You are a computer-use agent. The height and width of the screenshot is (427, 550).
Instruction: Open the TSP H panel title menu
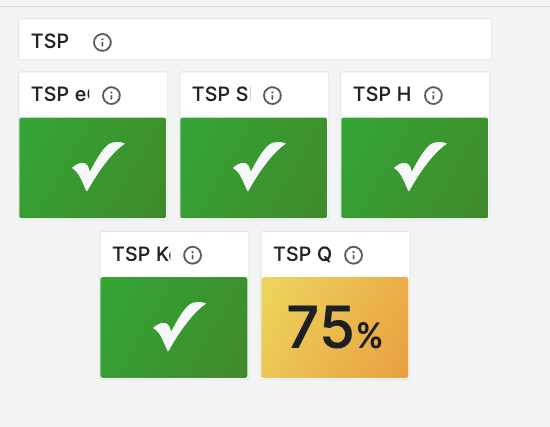point(382,94)
